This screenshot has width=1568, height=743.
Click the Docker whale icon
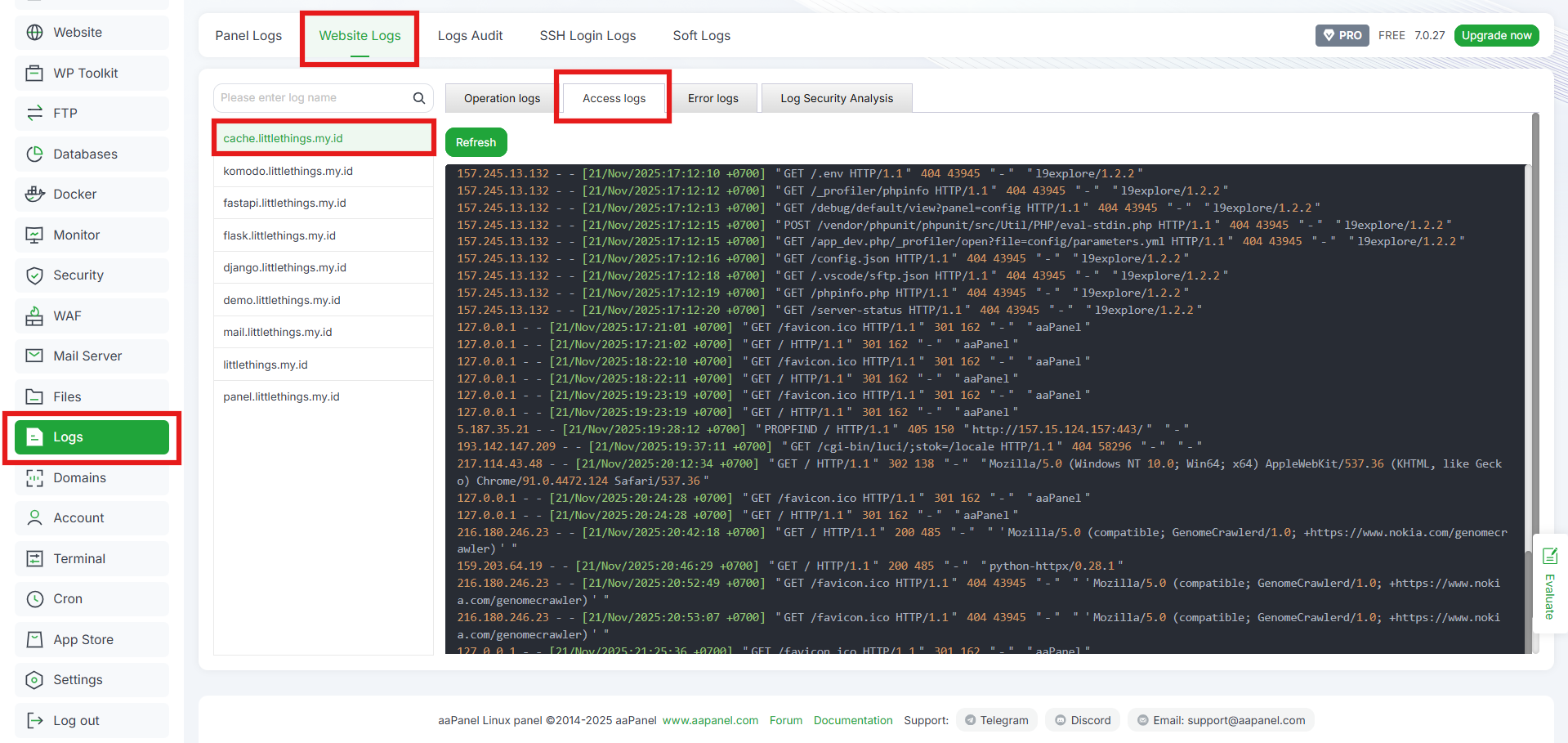[34, 194]
